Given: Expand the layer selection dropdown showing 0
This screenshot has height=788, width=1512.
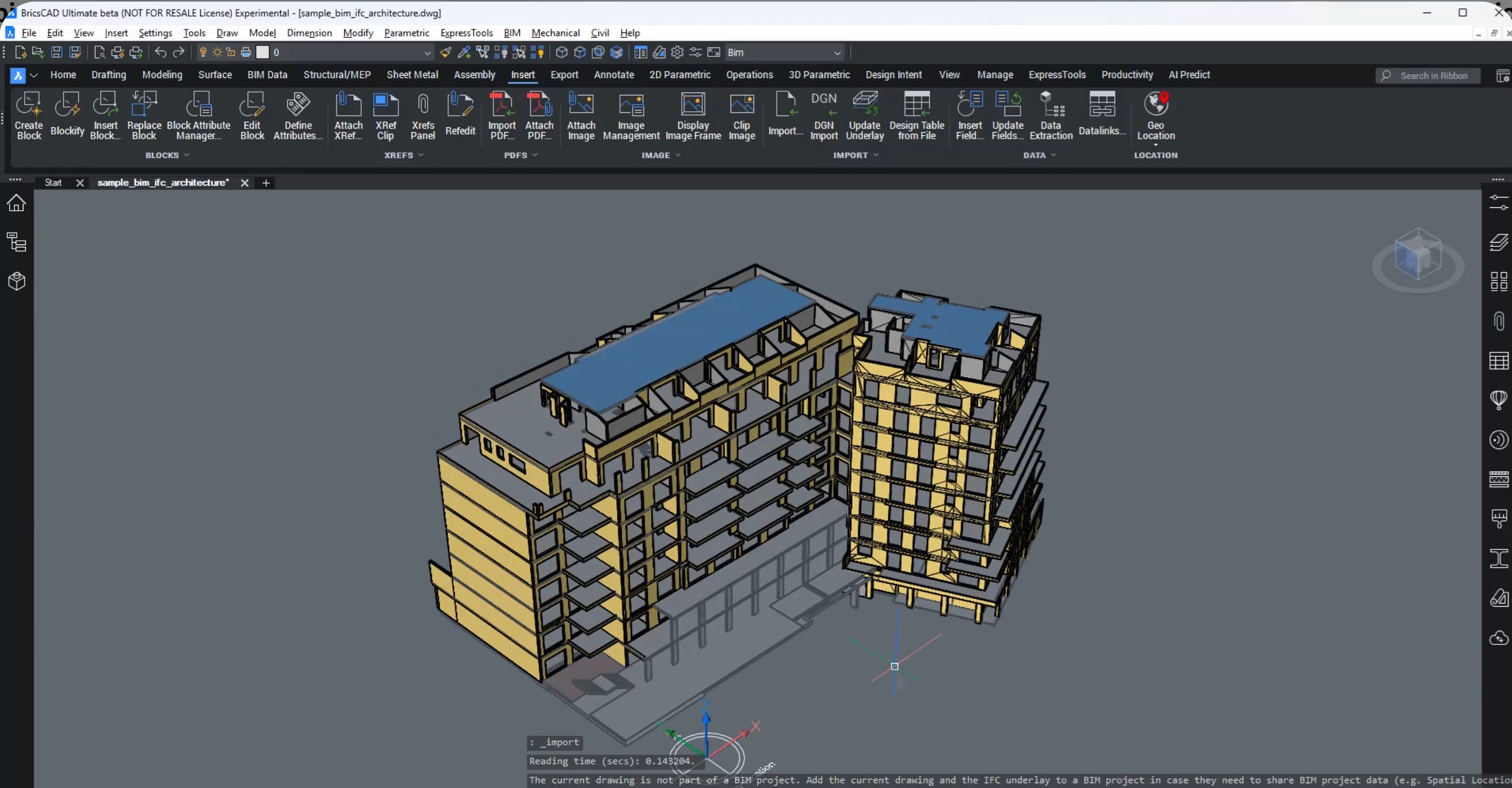Looking at the screenshot, I should (427, 52).
